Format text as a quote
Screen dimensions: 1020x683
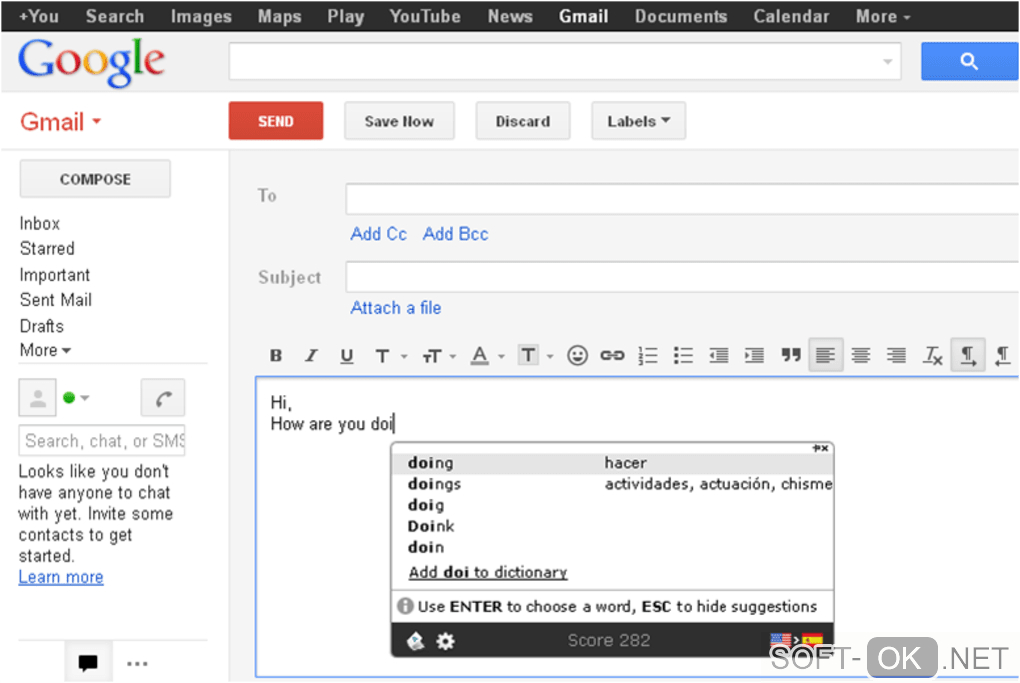tap(790, 355)
